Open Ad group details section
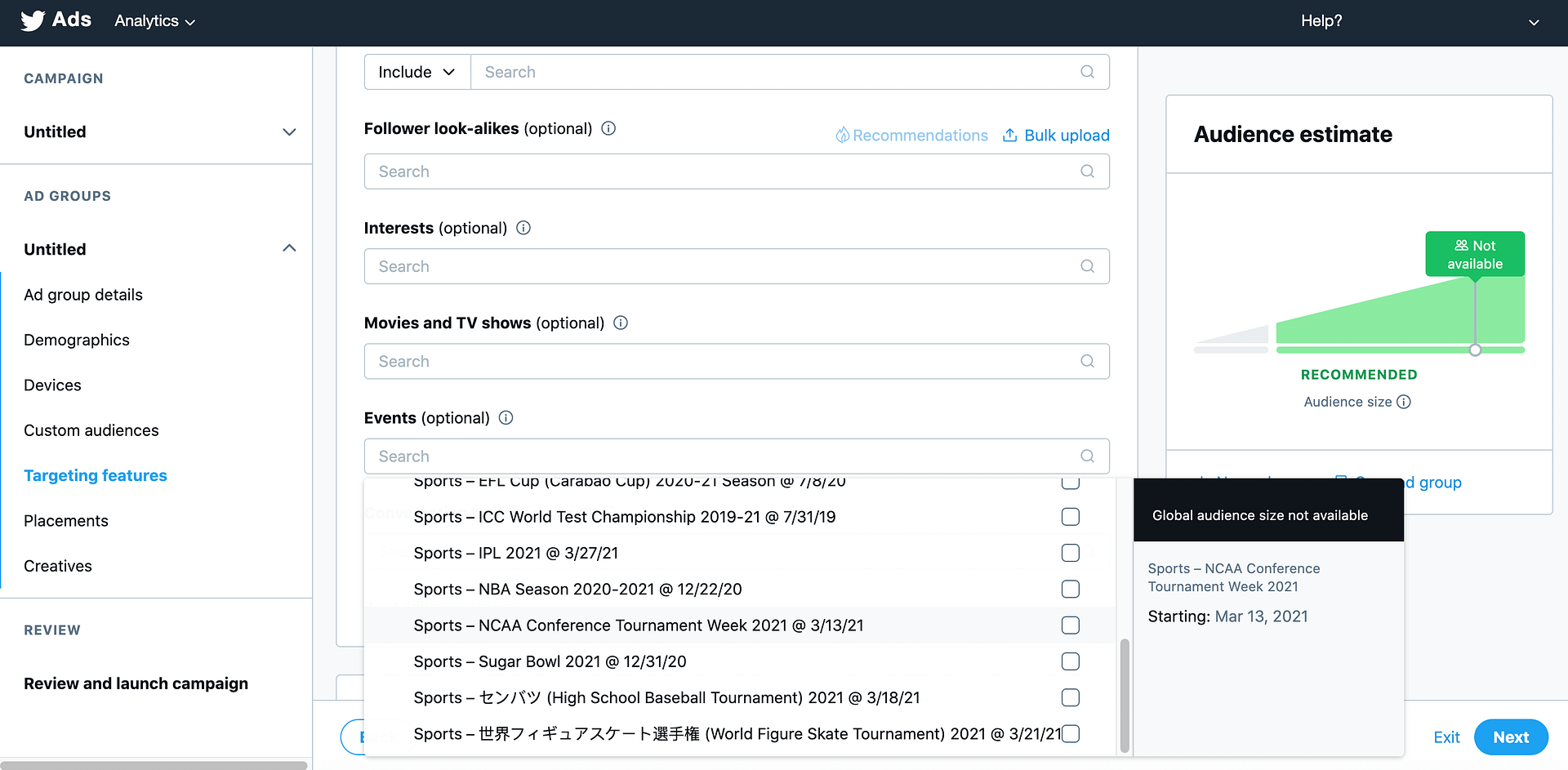Viewport: 1568px width, 770px height. pos(83,295)
